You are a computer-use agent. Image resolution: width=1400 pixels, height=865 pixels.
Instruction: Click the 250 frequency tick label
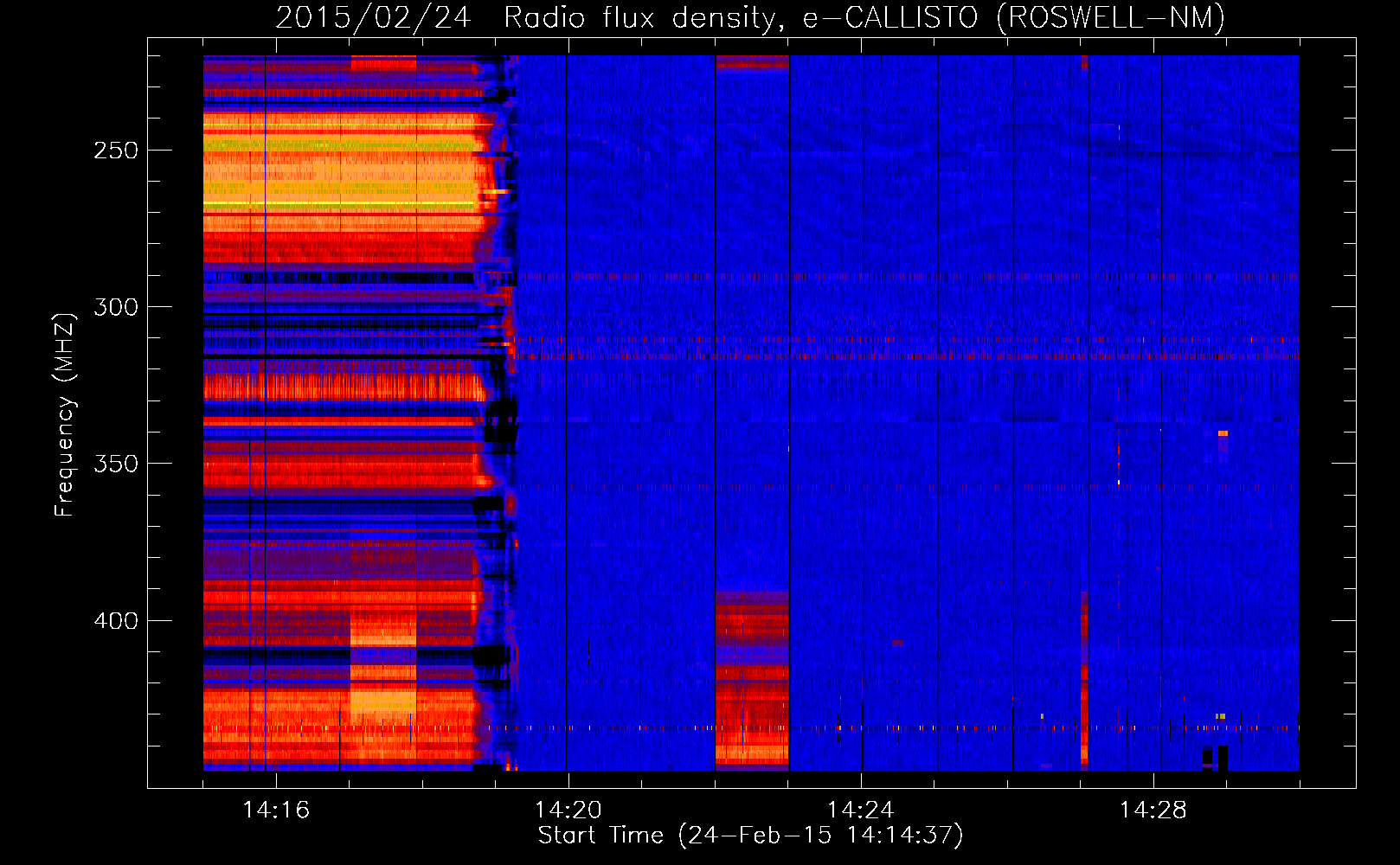coord(116,151)
